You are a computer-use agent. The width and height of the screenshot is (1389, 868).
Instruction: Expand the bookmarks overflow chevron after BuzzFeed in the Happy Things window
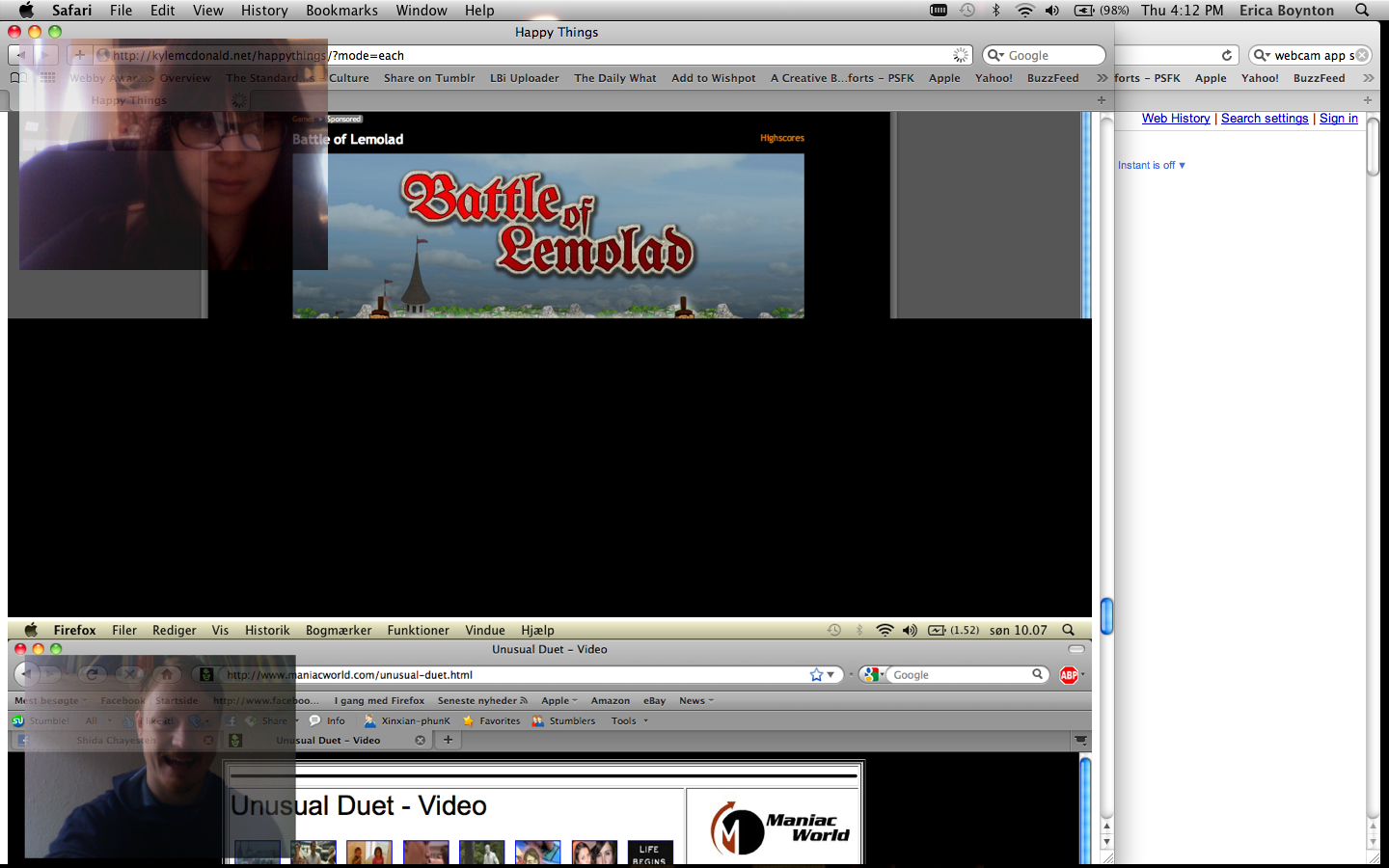[x=1102, y=78]
